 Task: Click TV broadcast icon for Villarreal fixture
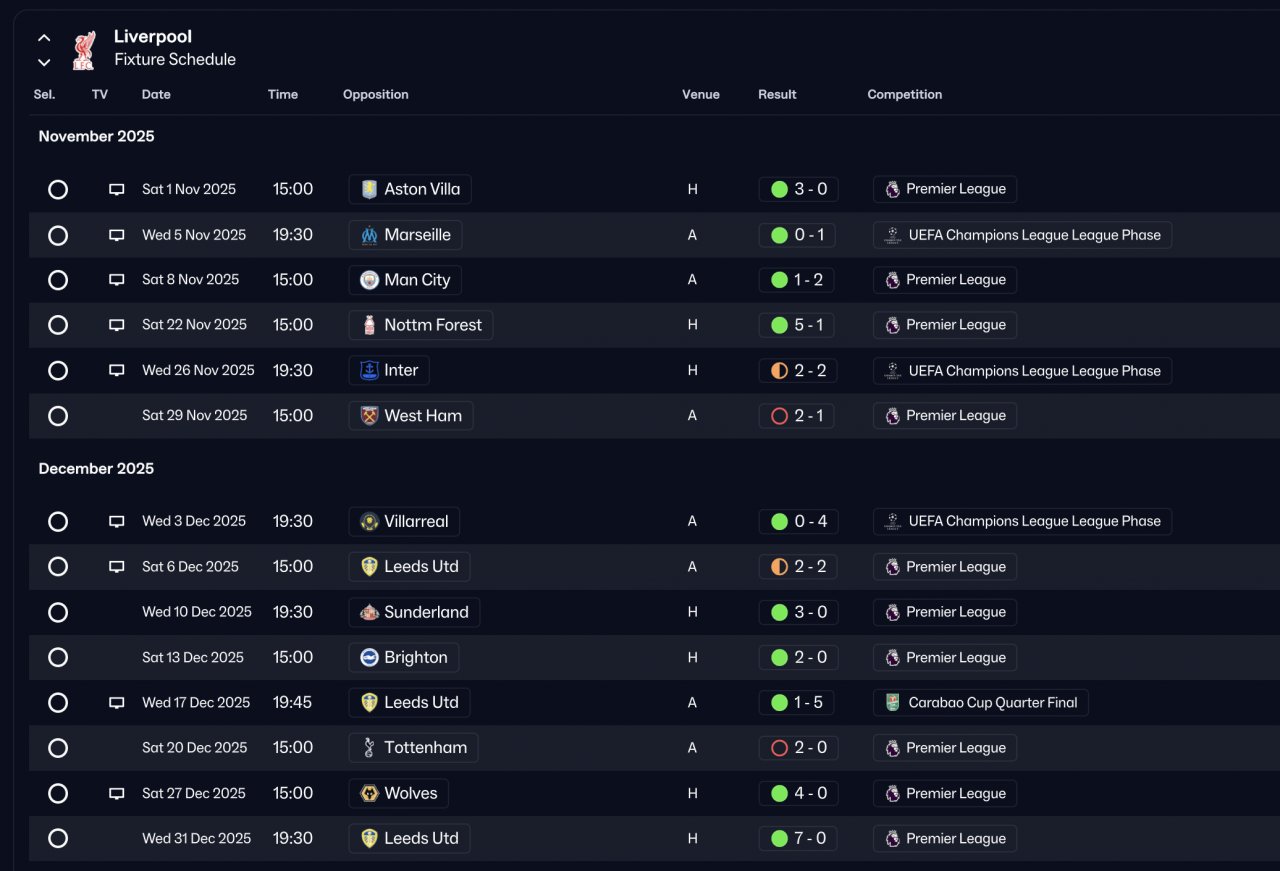click(x=117, y=521)
